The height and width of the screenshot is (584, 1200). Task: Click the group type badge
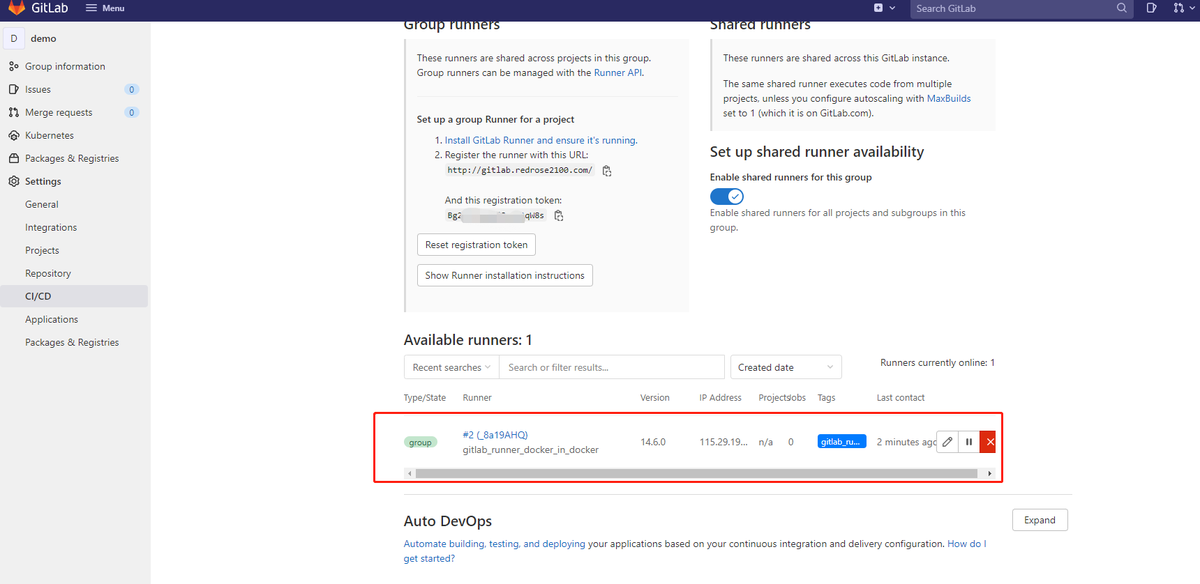tap(420, 442)
